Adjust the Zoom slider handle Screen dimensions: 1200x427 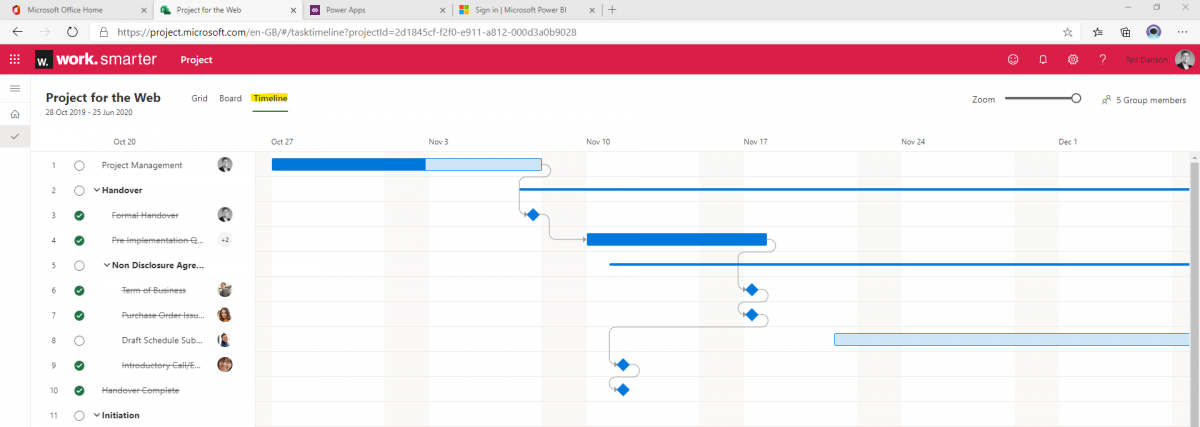click(1076, 98)
